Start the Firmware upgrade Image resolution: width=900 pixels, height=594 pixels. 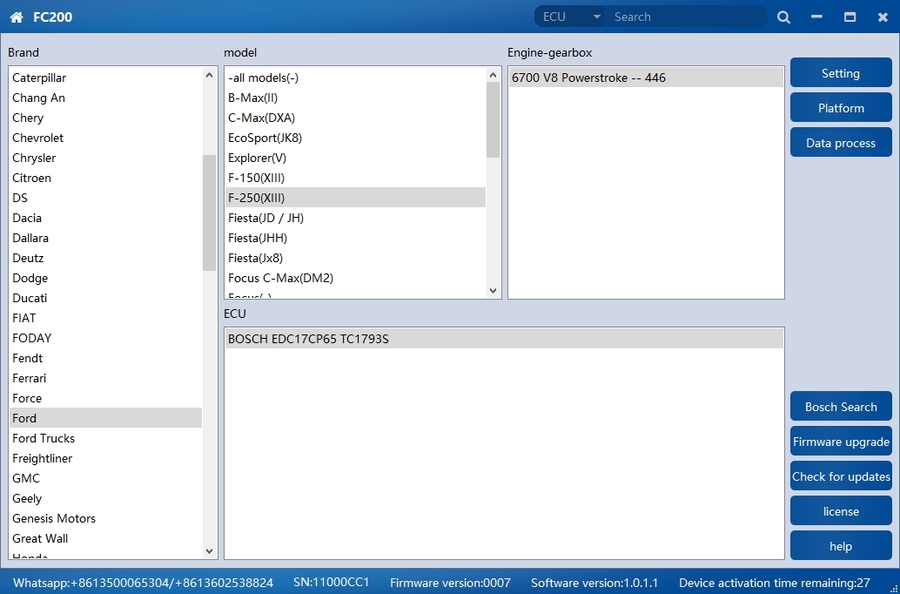tap(840, 442)
